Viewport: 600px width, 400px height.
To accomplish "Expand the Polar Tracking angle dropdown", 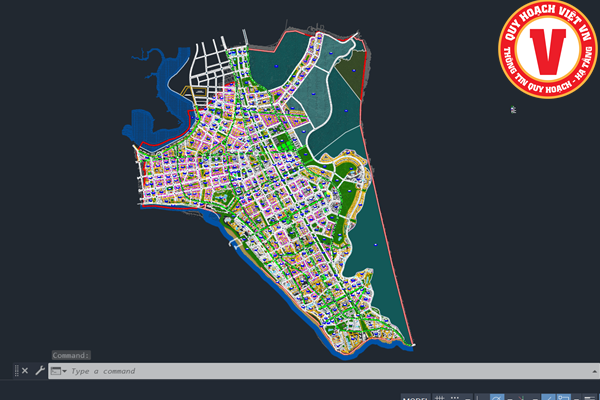I will 509,398.
